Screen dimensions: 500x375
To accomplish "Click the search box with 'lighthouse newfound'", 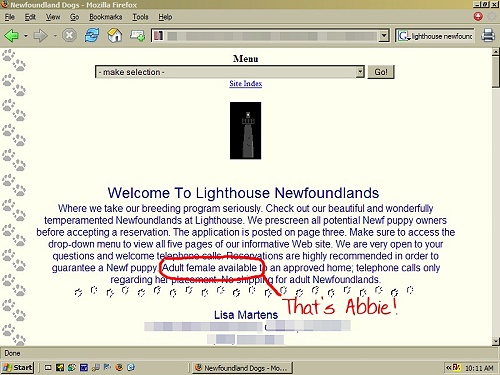I will (x=435, y=36).
